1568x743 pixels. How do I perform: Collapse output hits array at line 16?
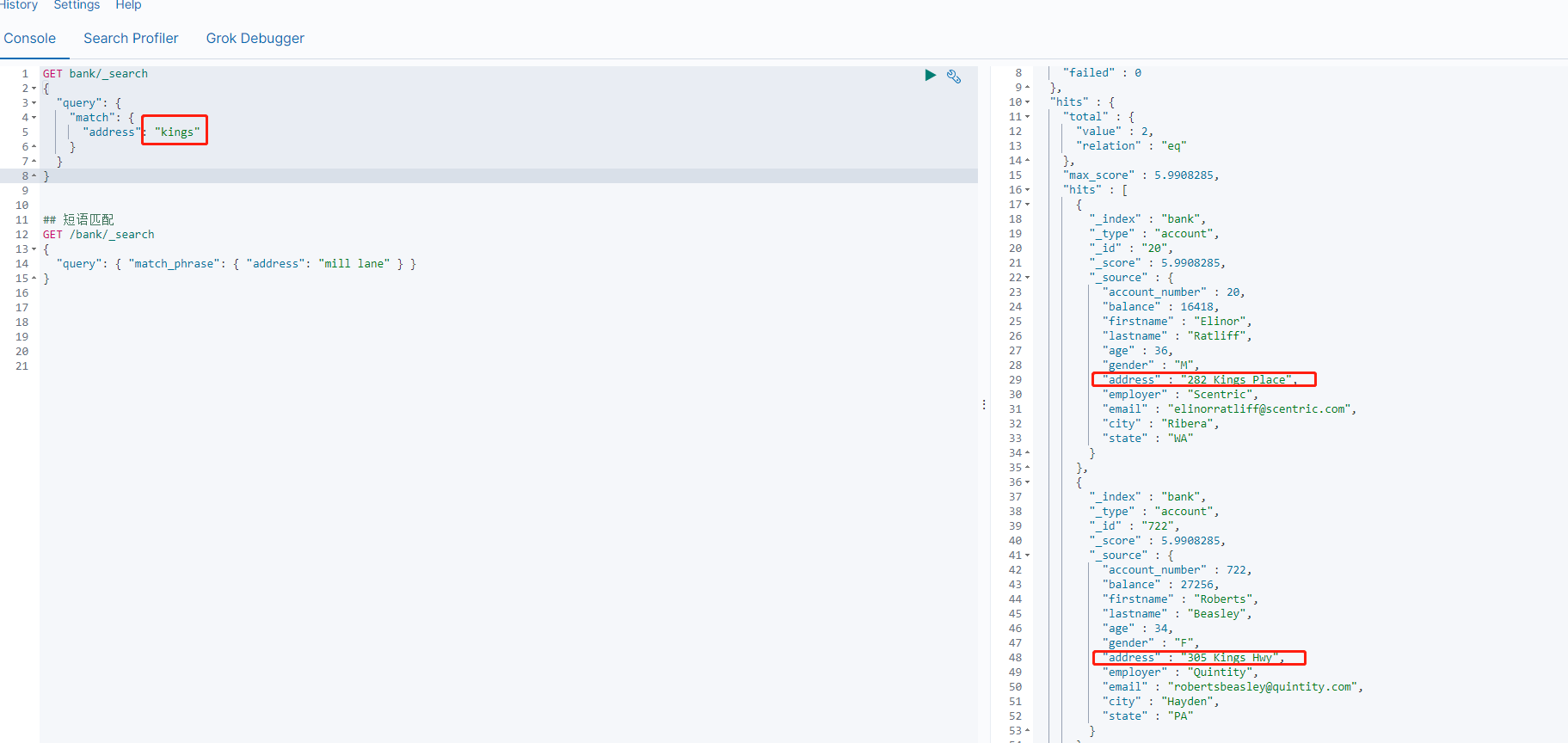[x=1027, y=190]
